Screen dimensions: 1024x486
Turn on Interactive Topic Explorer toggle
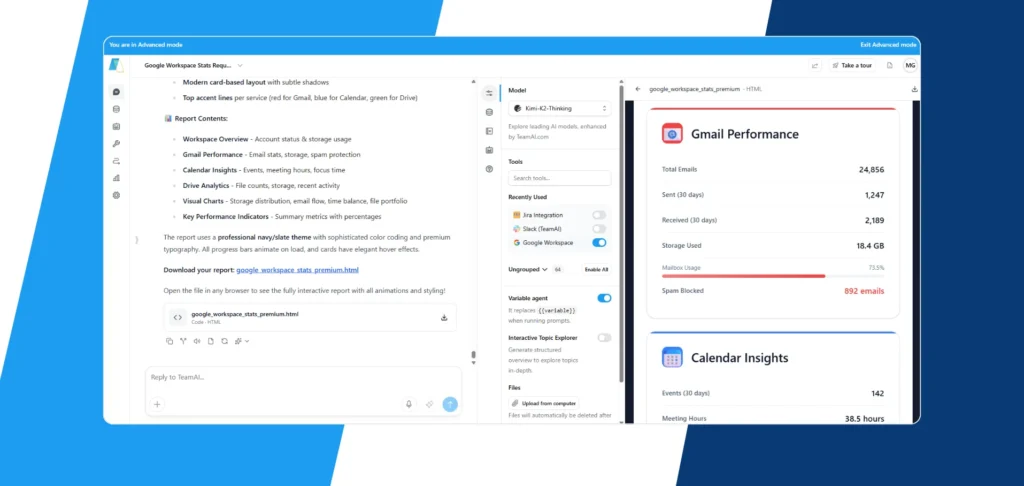point(605,338)
